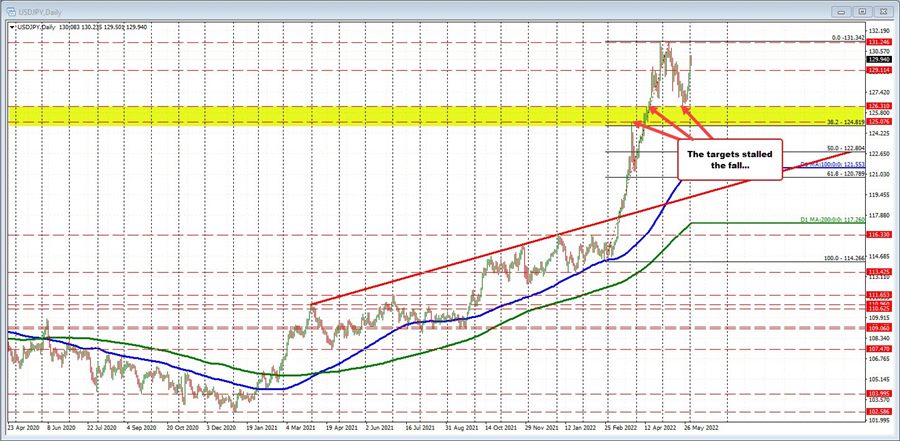The width and height of the screenshot is (900, 441).
Task: Click the 25 Feb 2022 date label
Action: (619, 428)
